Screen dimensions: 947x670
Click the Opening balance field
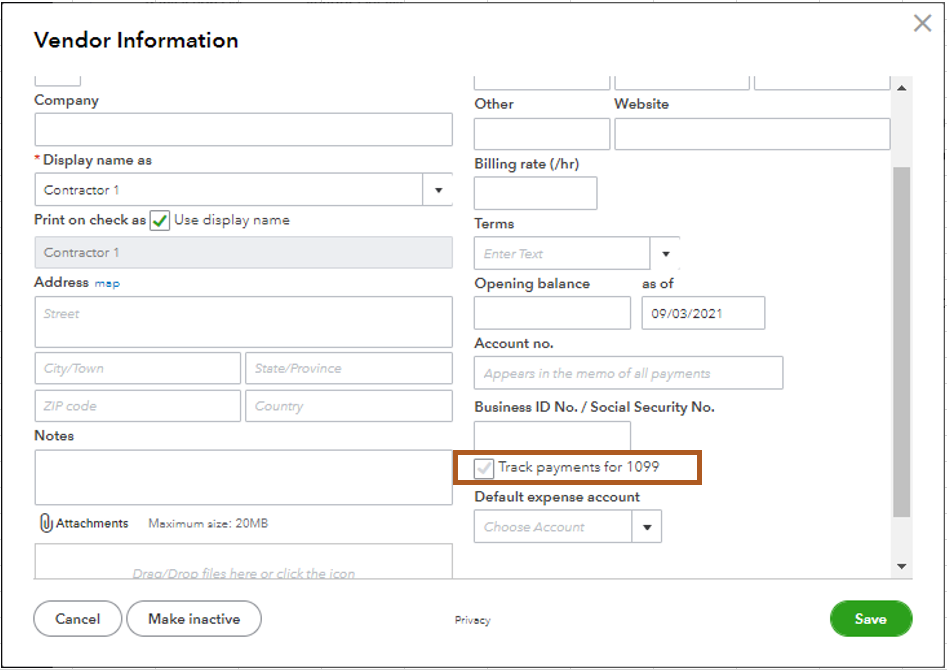click(x=551, y=312)
